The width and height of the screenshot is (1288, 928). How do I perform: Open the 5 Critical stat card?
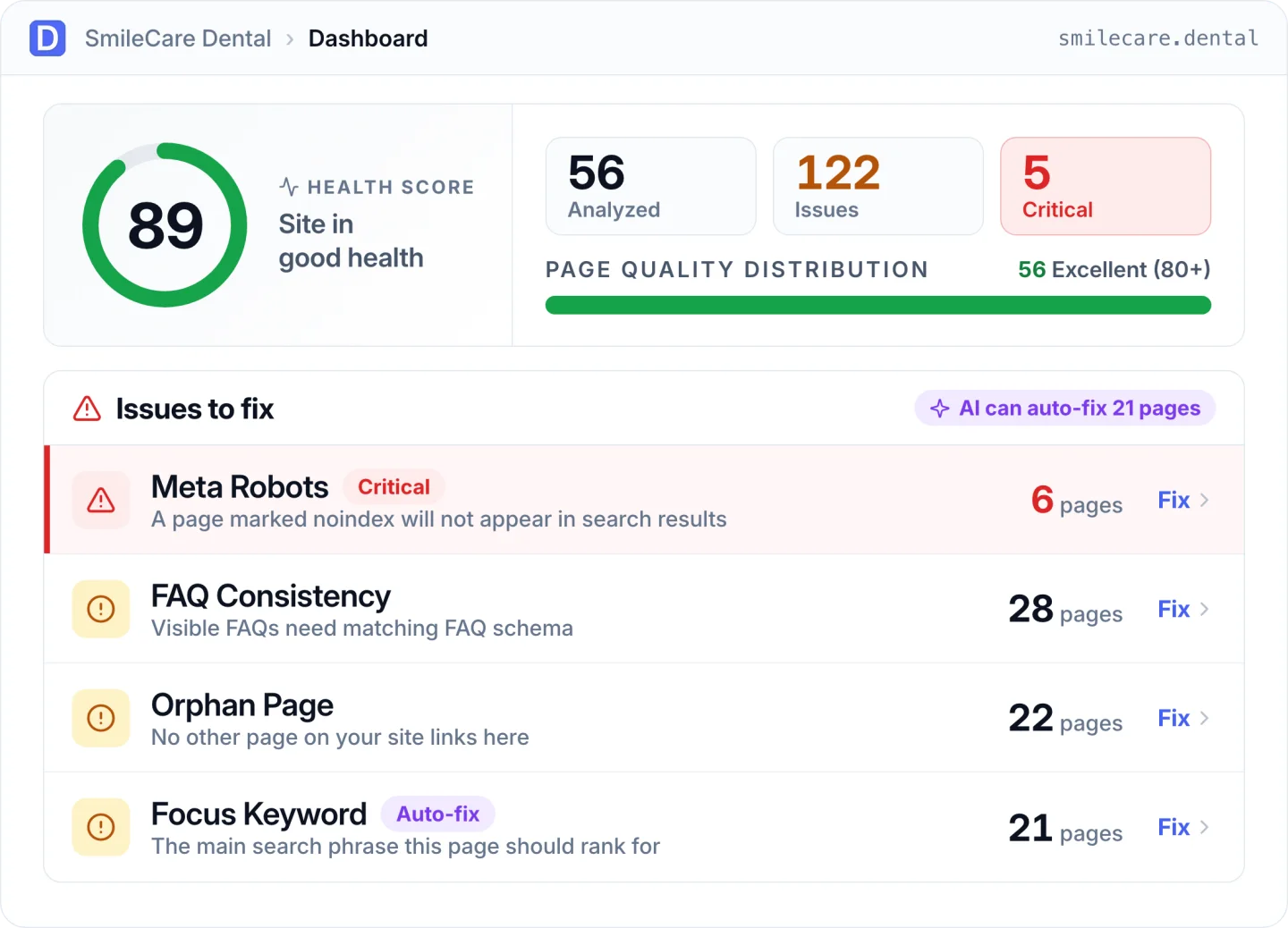(x=1106, y=186)
